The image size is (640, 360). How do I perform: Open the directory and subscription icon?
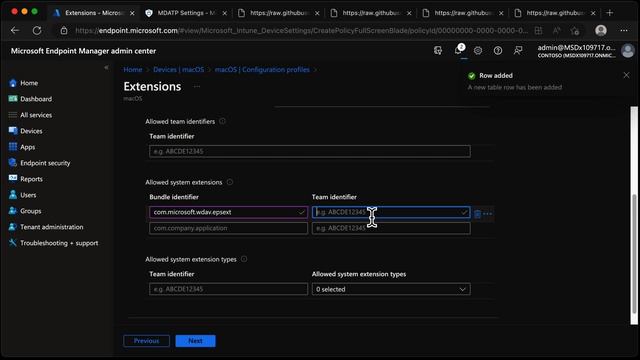point(438,51)
